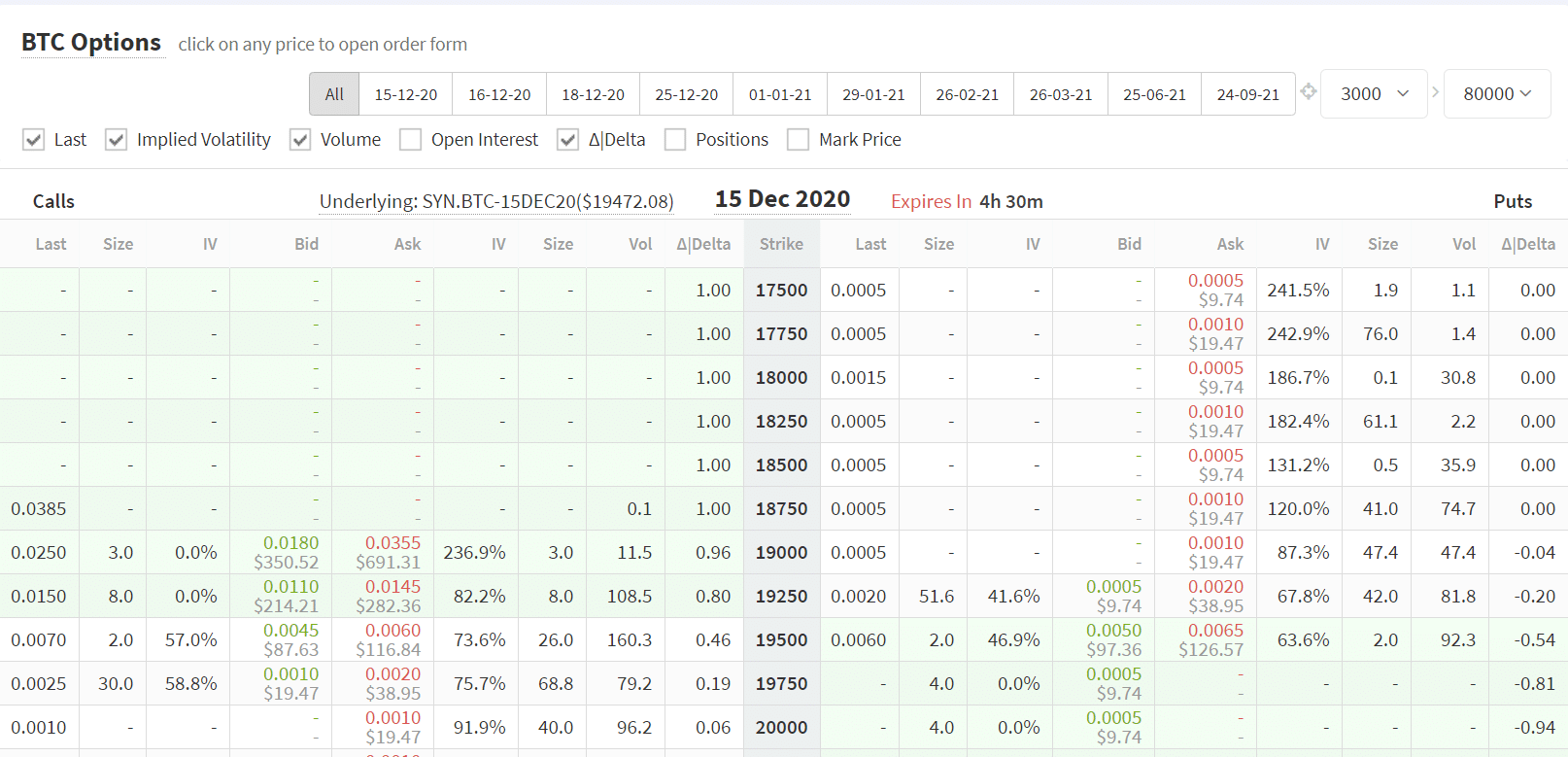Uncheck the Last checkbox
Image resolution: width=1568 pixels, height=757 pixels.
coord(34,140)
